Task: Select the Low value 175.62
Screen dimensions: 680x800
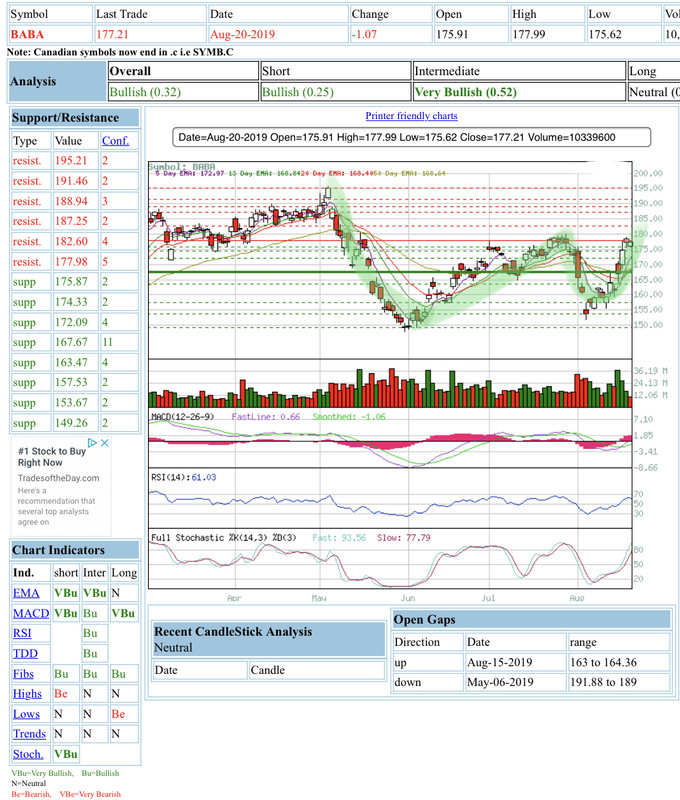Action: tap(624, 35)
